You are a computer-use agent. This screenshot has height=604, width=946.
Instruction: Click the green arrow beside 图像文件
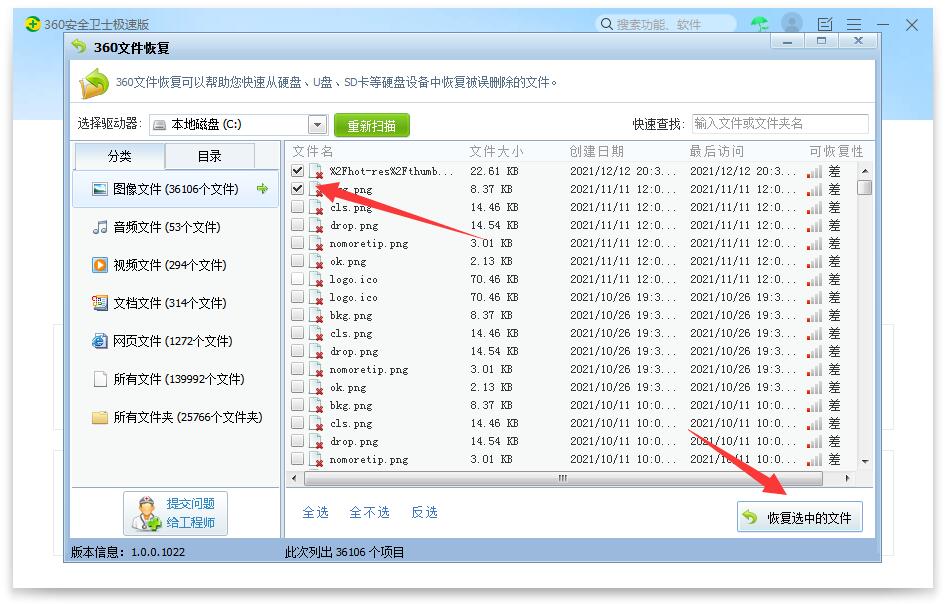click(x=262, y=189)
